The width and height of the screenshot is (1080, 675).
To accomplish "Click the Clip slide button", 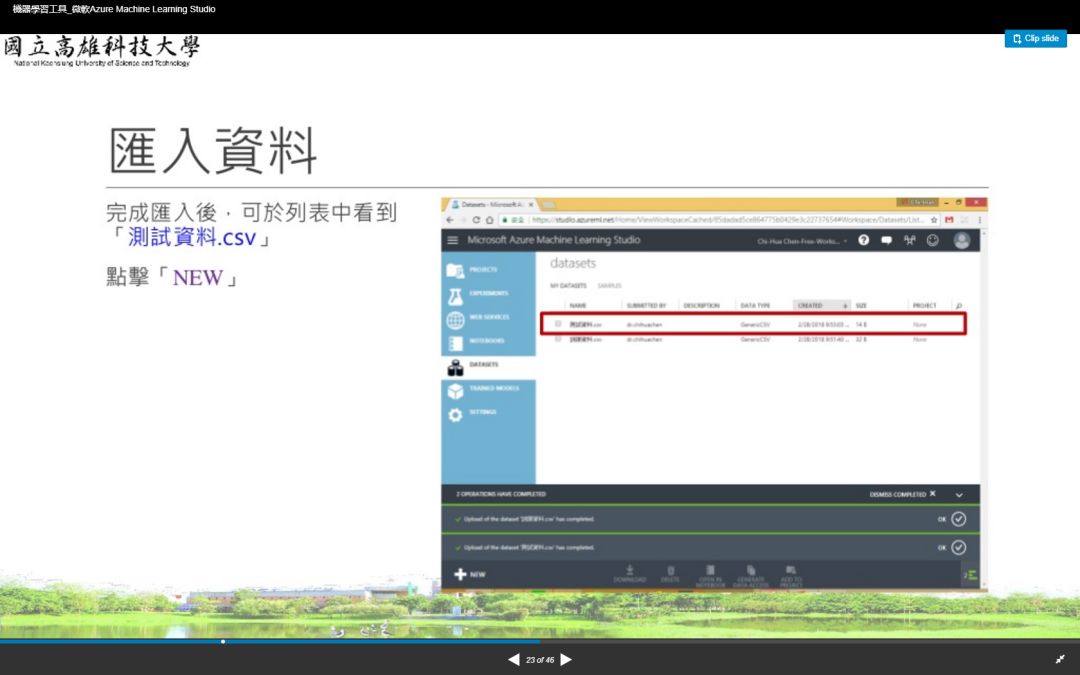I will [1035, 39].
